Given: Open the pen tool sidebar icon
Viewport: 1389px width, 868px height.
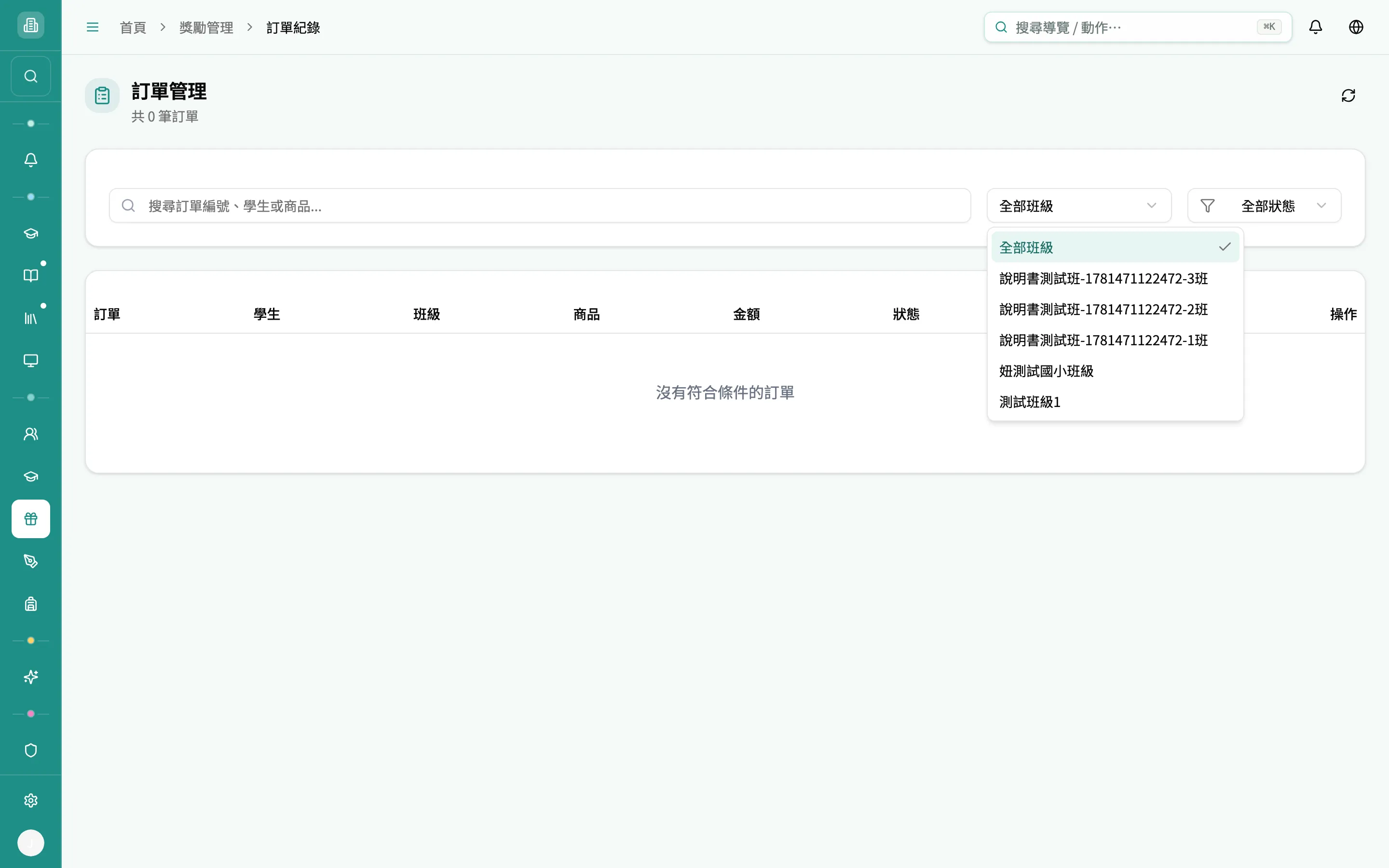Looking at the screenshot, I should (x=30, y=561).
